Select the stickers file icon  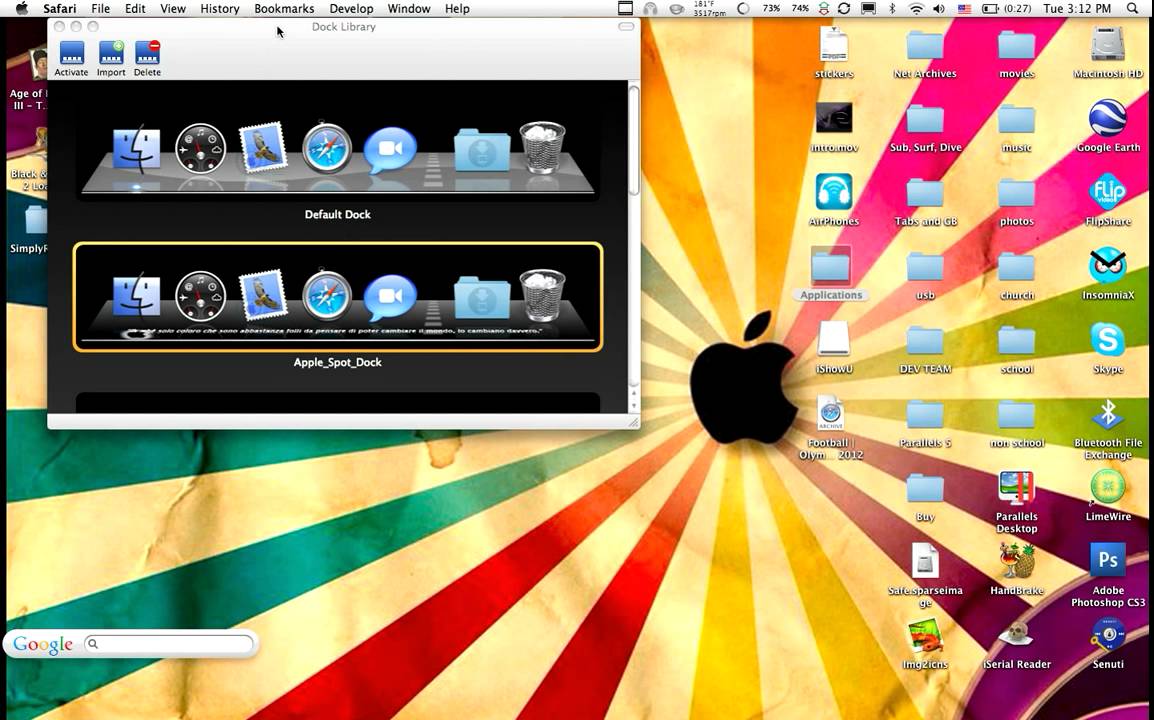pyautogui.click(x=834, y=43)
